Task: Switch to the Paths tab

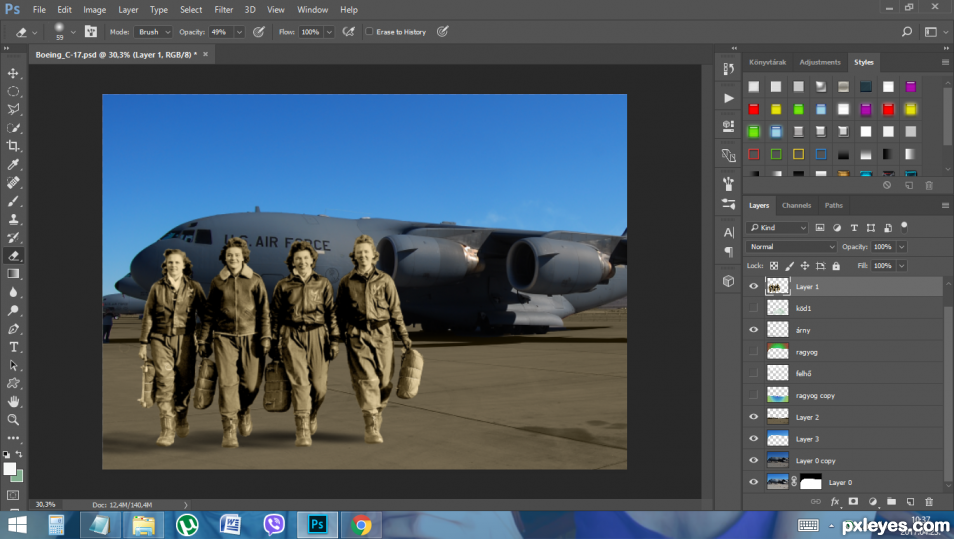Action: pyautogui.click(x=834, y=205)
